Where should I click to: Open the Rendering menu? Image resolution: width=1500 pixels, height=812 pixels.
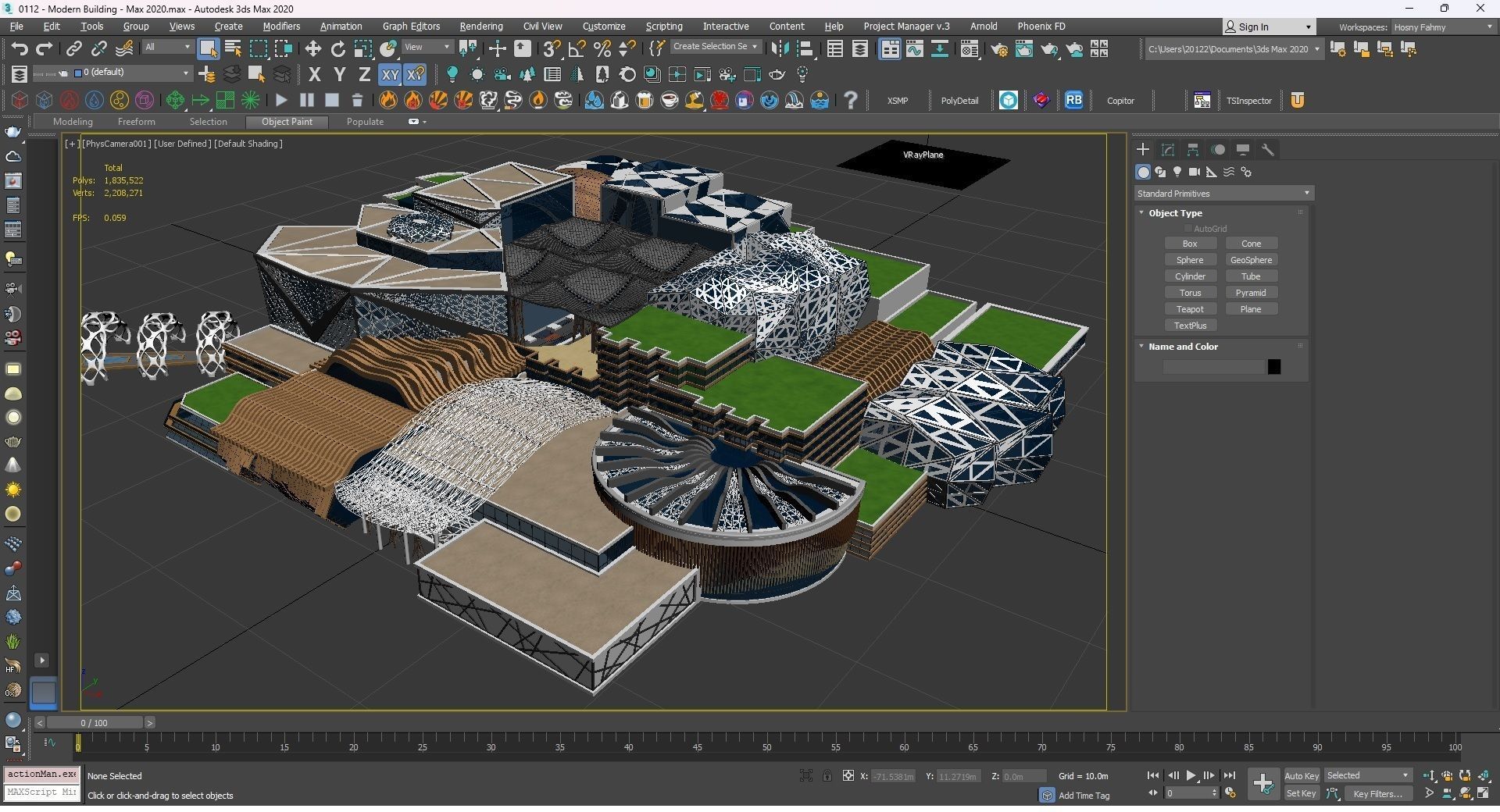[481, 27]
